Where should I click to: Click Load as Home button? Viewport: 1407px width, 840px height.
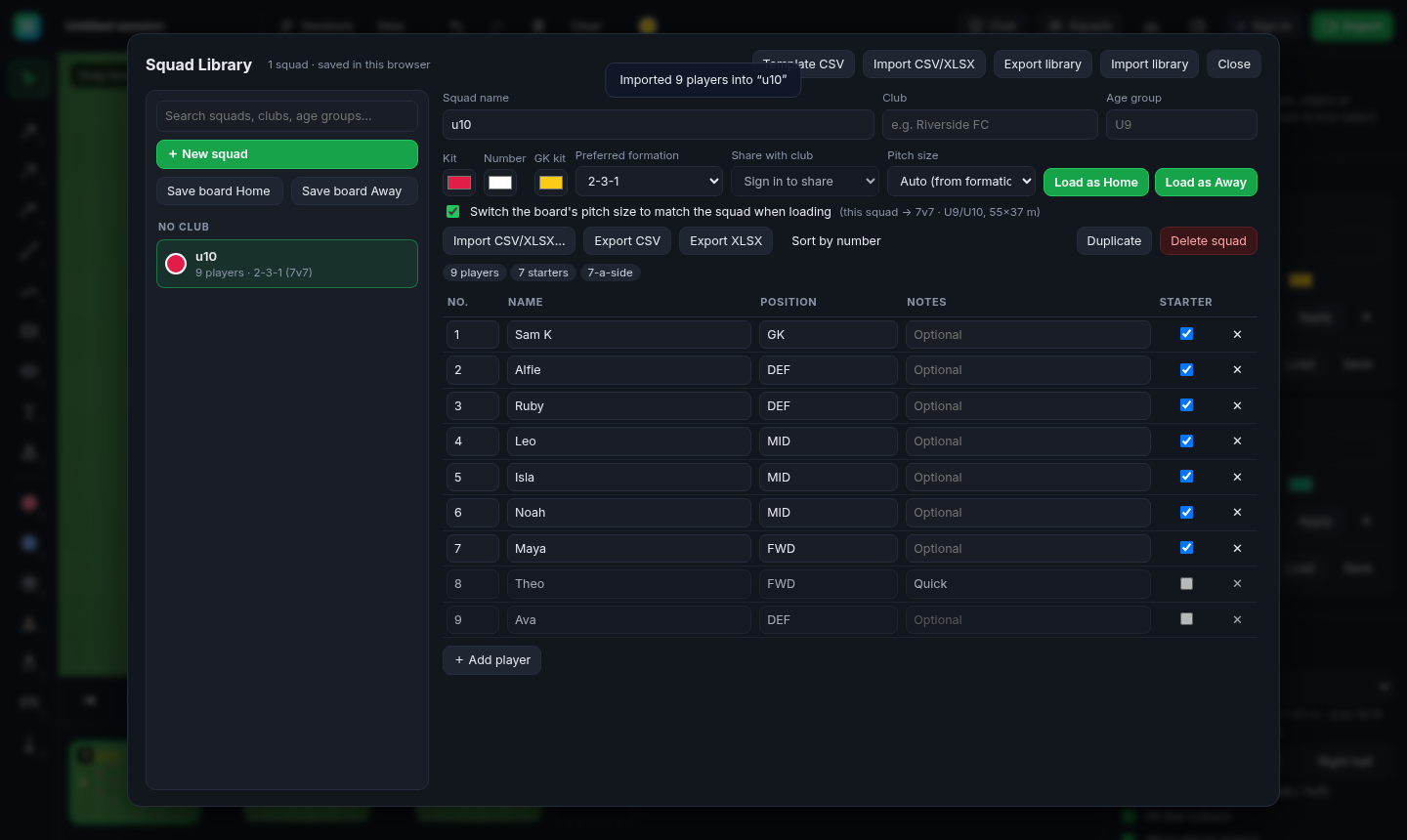[x=1095, y=183]
